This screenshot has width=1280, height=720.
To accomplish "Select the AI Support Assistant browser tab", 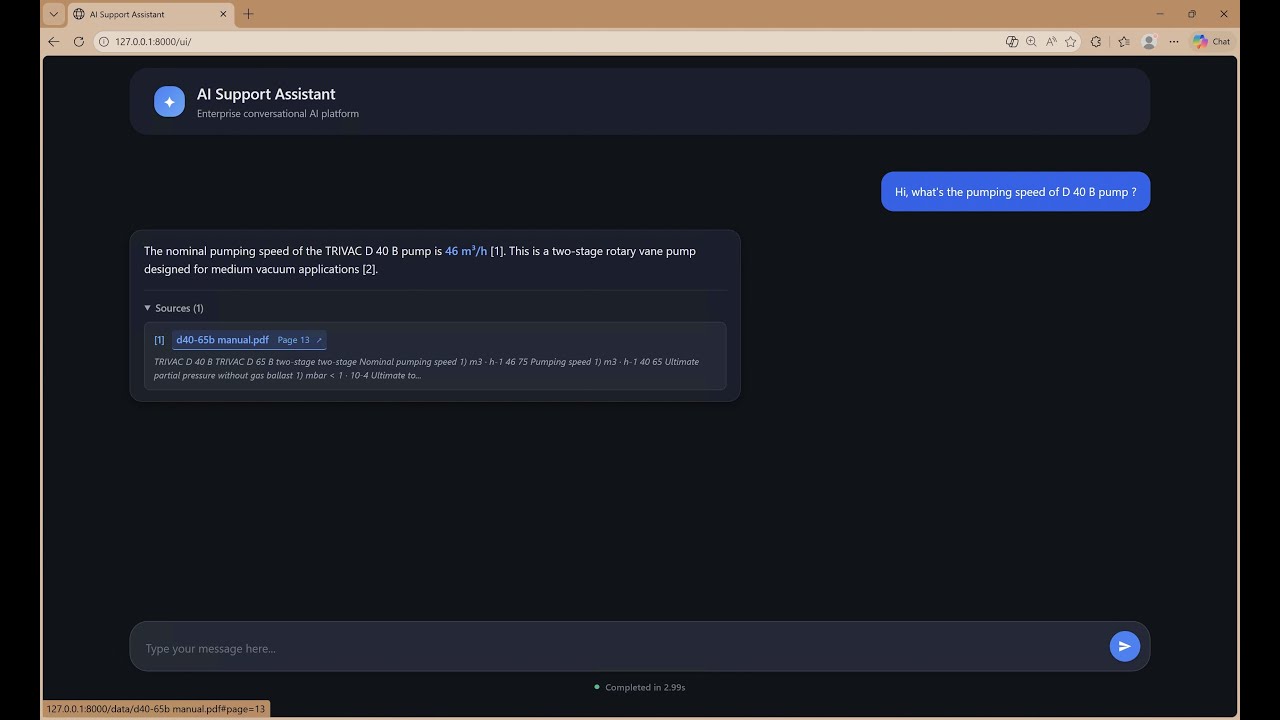I will click(x=150, y=14).
